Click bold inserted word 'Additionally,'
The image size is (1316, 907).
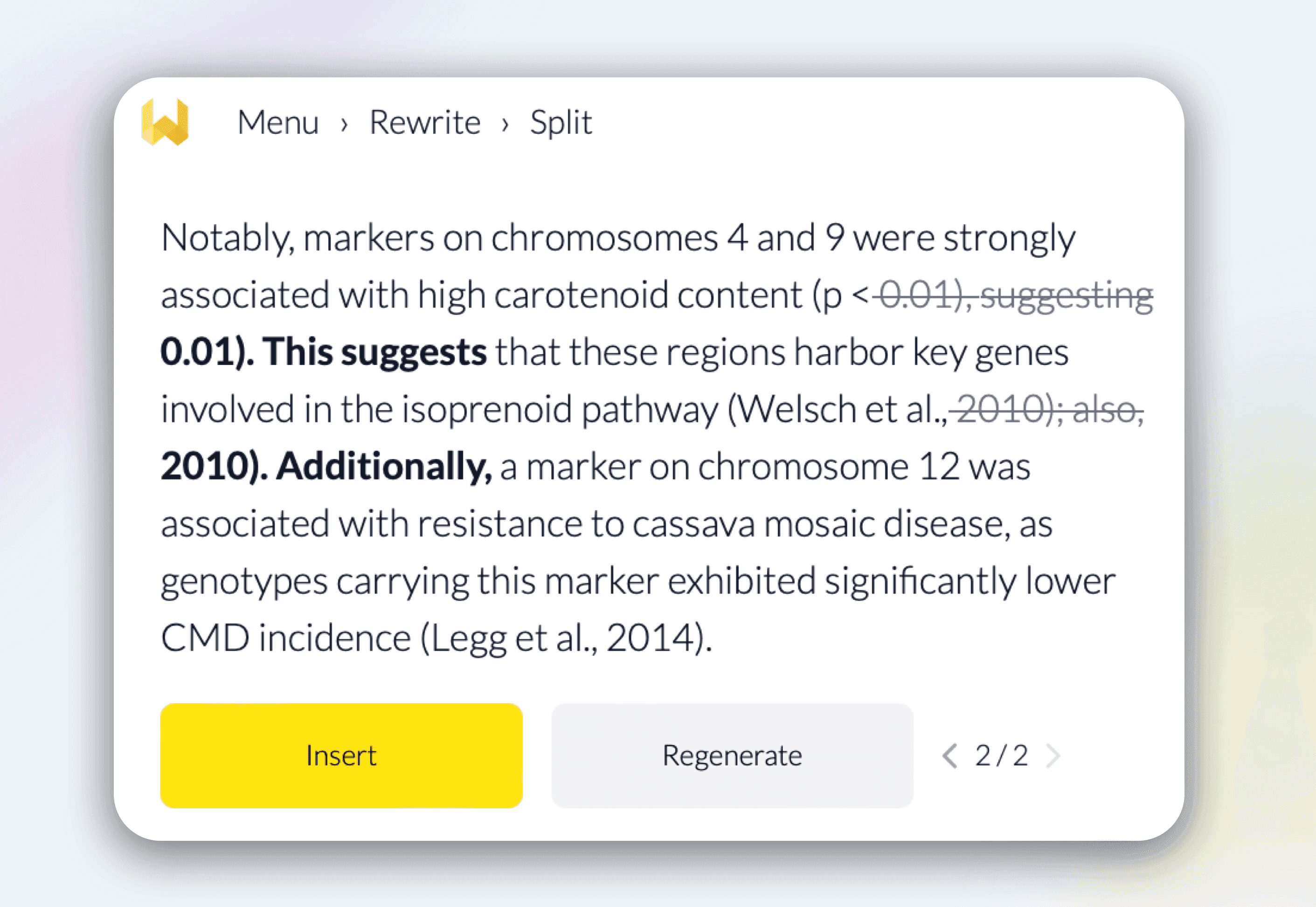click(x=384, y=467)
